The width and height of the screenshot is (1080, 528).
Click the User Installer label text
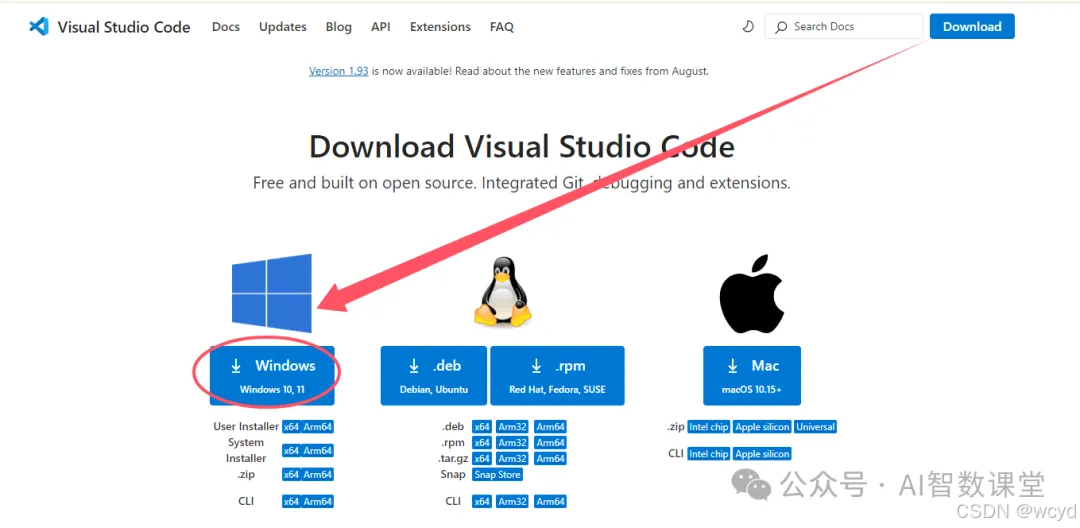[x=246, y=427]
